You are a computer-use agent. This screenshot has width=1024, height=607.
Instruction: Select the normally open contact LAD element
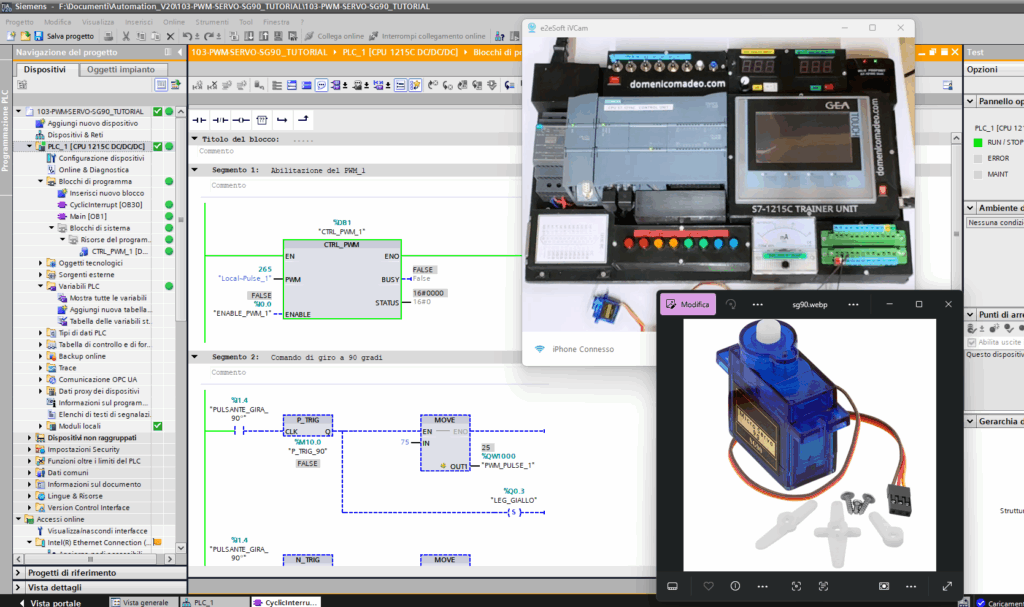click(200, 119)
